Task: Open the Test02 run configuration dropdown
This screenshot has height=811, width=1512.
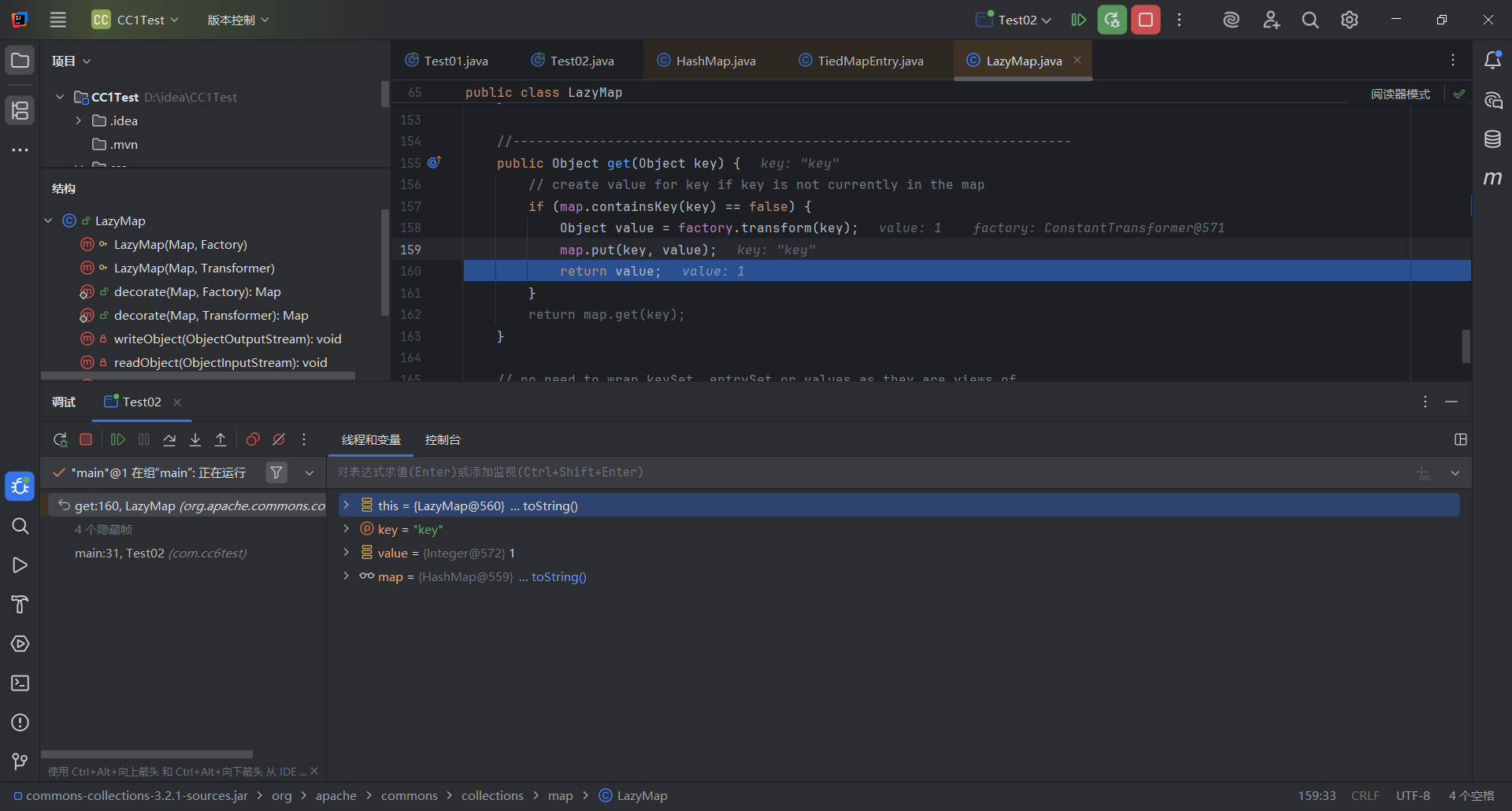Action: pos(1014,20)
